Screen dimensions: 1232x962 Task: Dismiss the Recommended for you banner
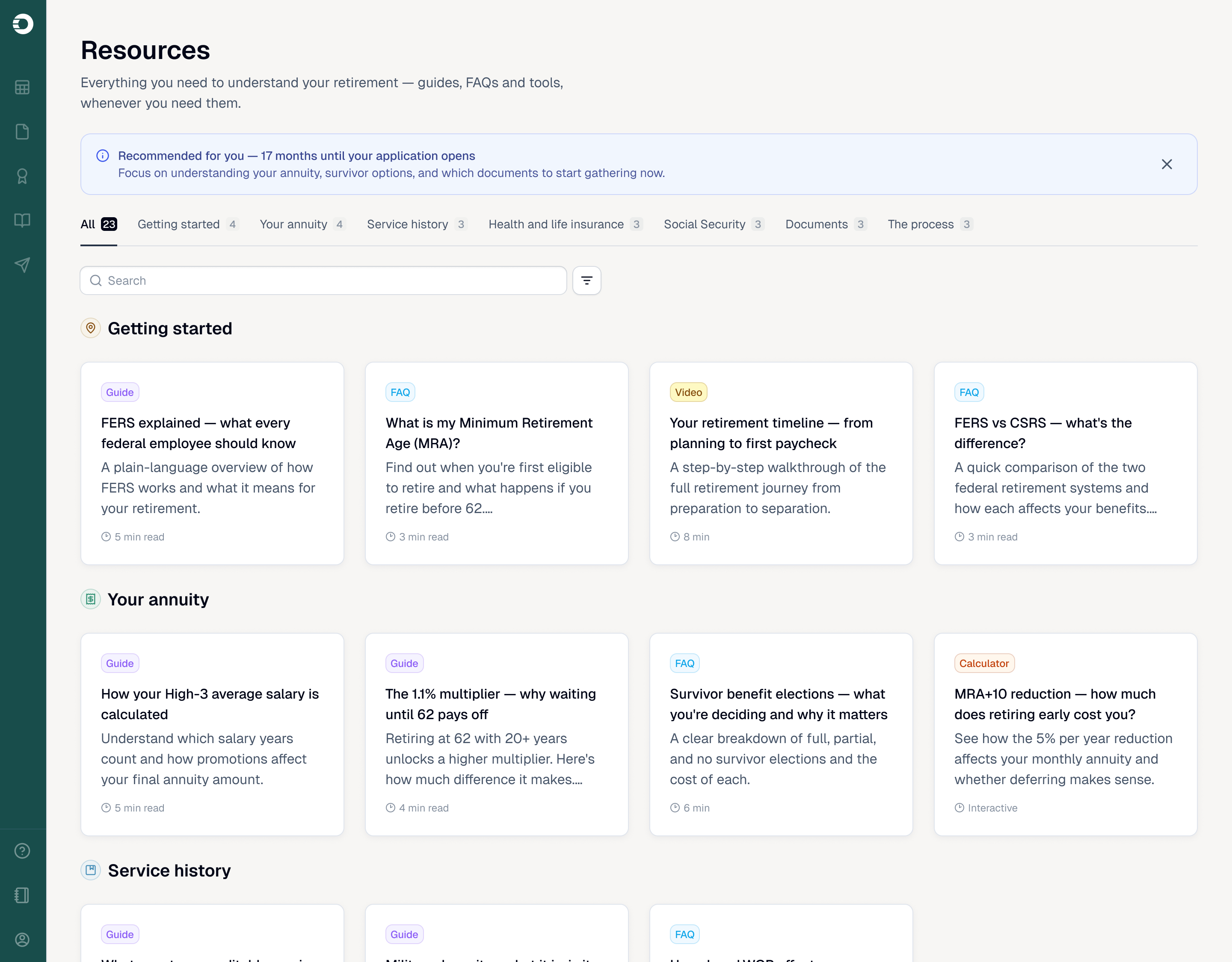[1167, 164]
